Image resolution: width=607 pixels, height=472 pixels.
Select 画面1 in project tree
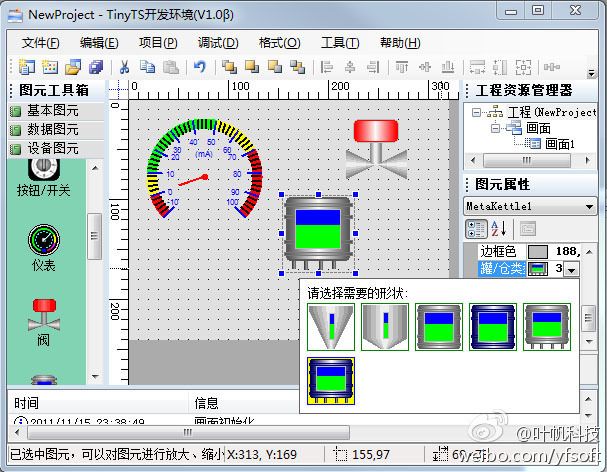[560, 144]
